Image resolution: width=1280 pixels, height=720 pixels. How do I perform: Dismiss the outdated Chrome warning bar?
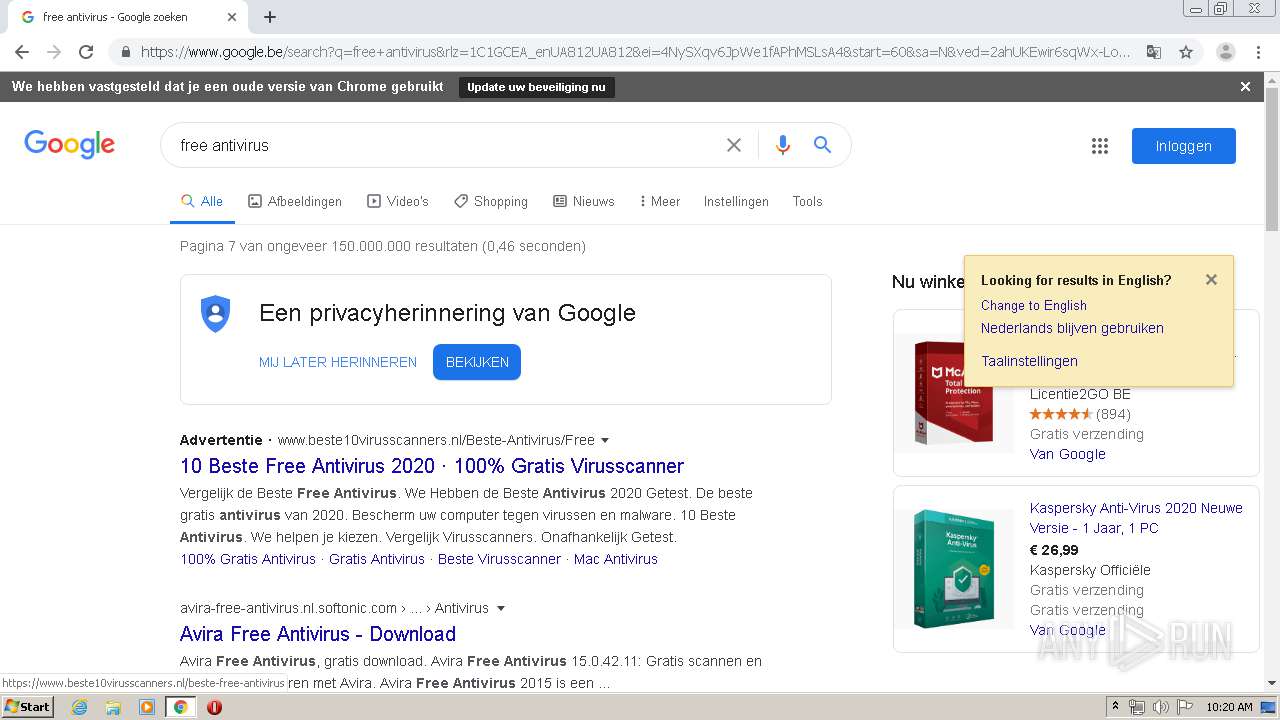(1245, 87)
